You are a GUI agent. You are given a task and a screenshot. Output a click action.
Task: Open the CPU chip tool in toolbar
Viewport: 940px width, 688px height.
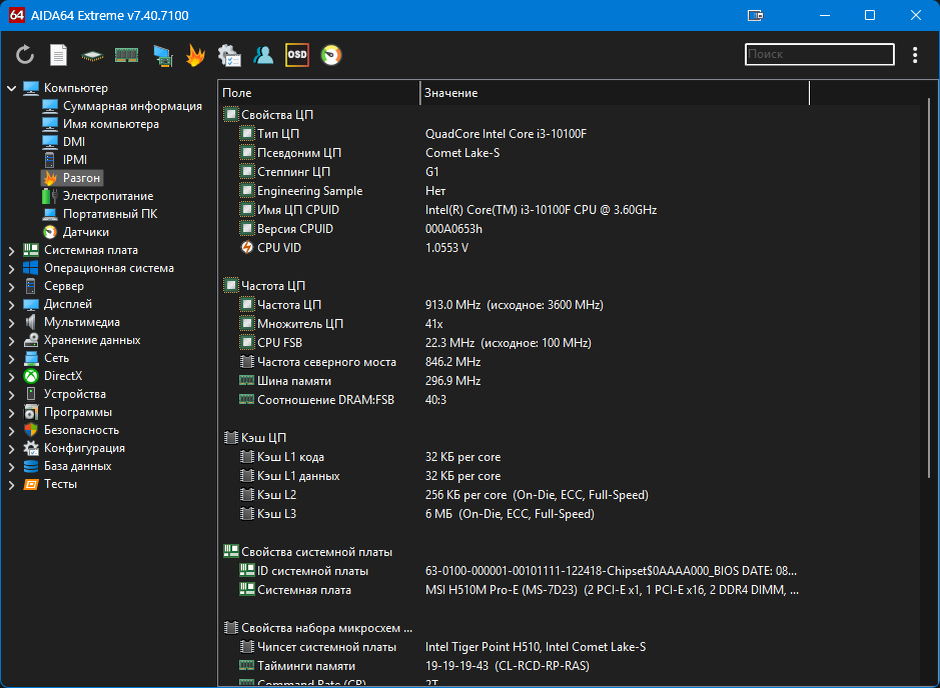(x=92, y=56)
